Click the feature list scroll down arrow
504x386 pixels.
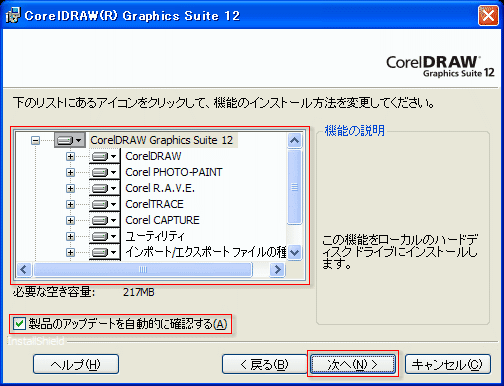[294, 252]
